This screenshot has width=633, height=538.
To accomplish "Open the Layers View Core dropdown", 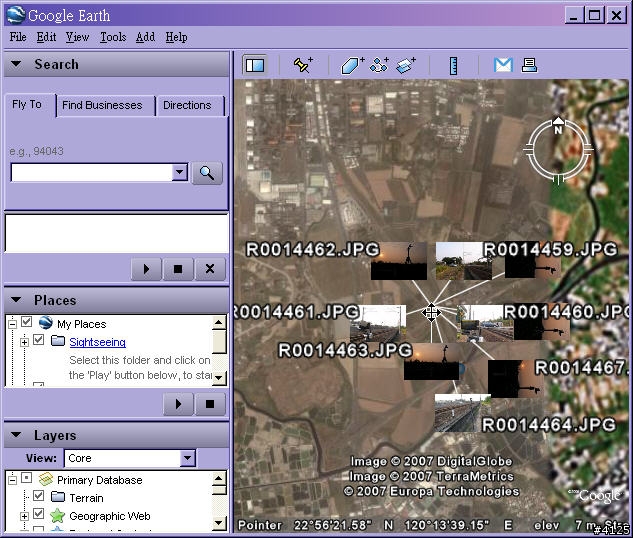I will pyautogui.click(x=187, y=458).
